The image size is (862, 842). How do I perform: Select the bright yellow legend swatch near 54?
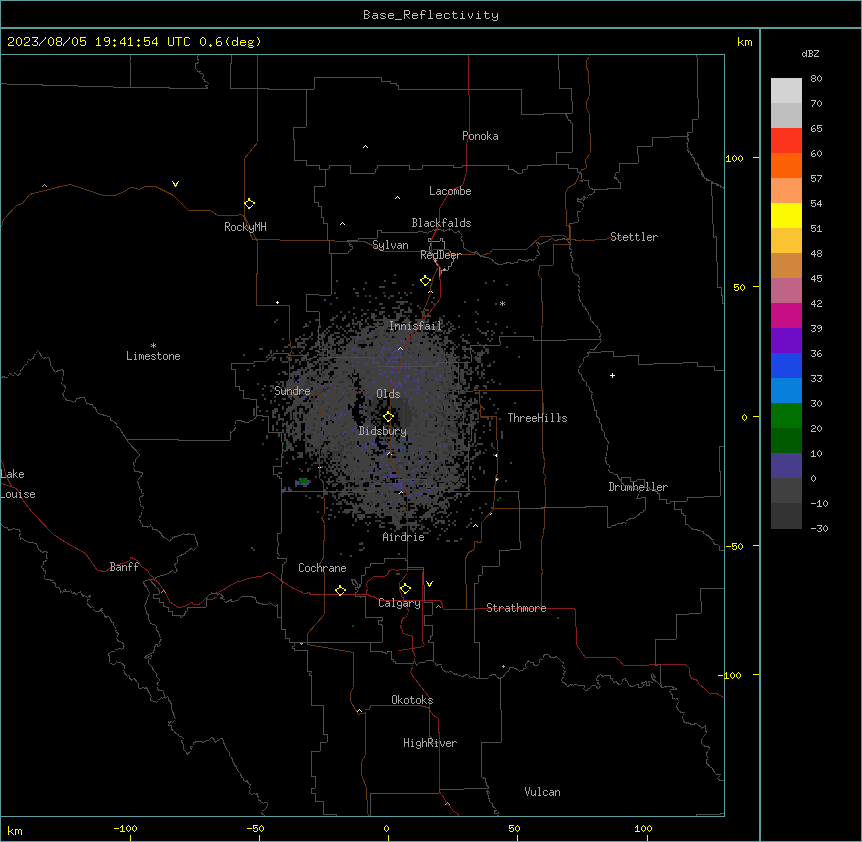pos(786,215)
